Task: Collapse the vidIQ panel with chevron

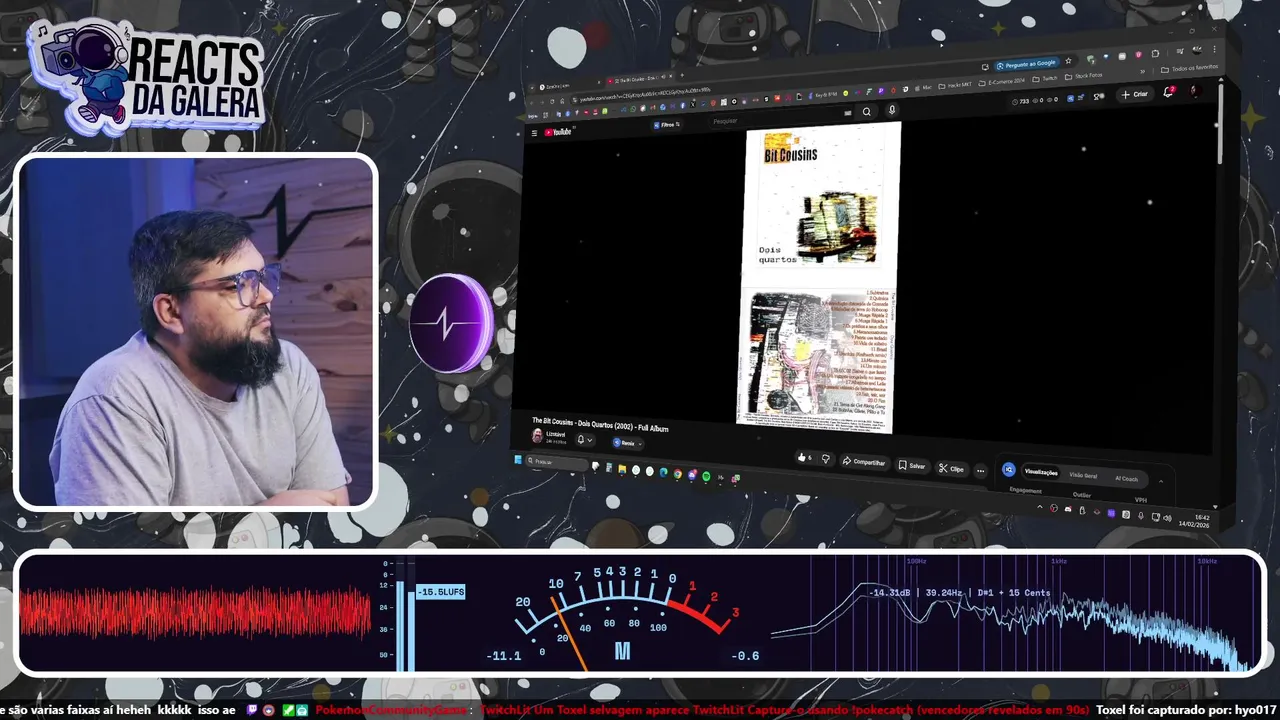Action: pyautogui.click(x=1161, y=481)
